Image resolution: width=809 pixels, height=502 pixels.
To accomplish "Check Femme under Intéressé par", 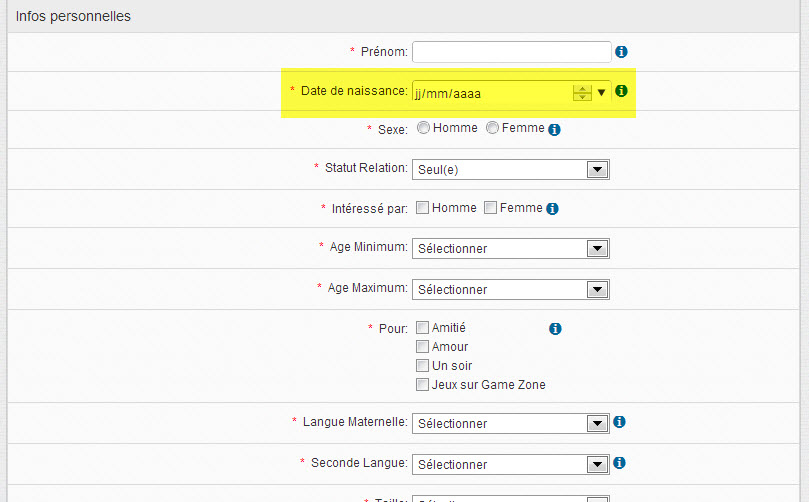I will tap(490, 208).
